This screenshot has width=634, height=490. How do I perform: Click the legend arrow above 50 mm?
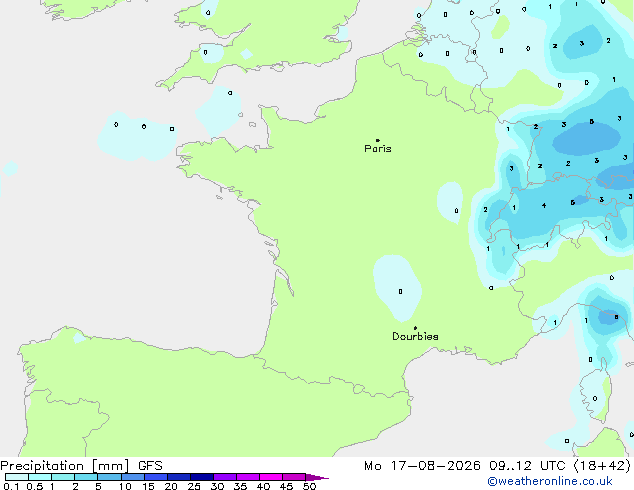point(317,477)
